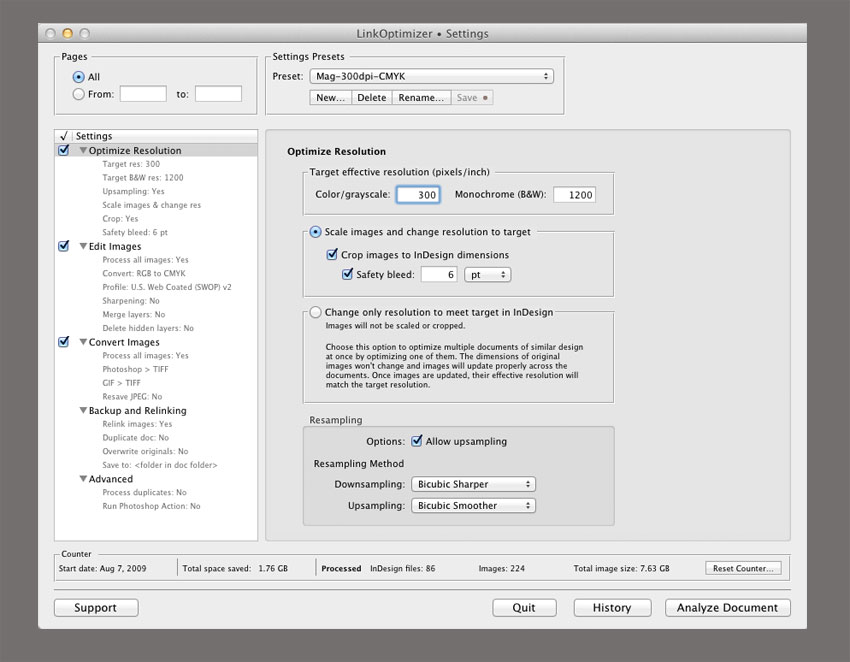This screenshot has height=662, width=850.
Task: Toggle the Allow upsampling checkbox
Action: (417, 441)
